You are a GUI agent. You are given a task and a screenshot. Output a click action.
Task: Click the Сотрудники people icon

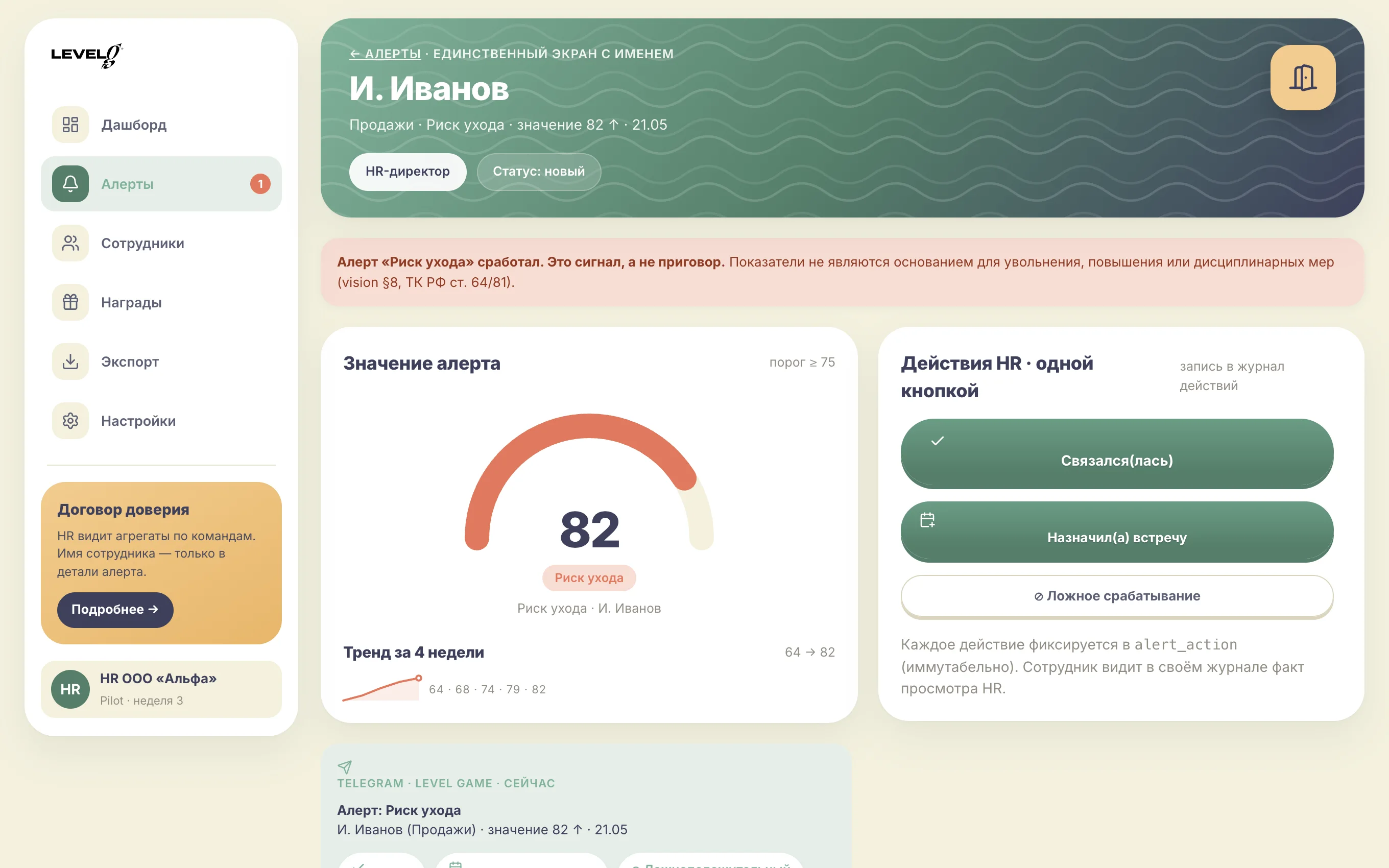coord(70,243)
